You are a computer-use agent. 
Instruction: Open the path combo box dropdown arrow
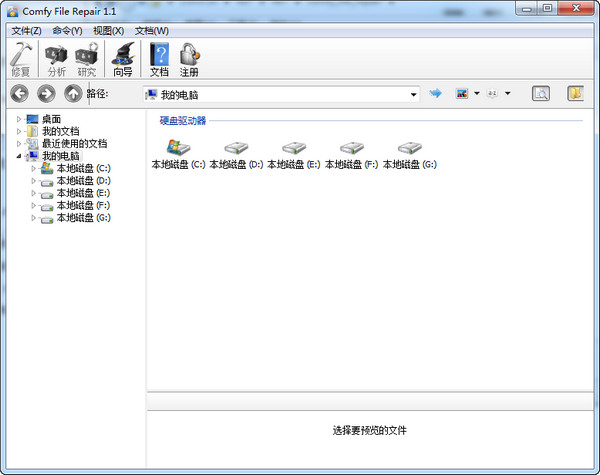tap(413, 95)
